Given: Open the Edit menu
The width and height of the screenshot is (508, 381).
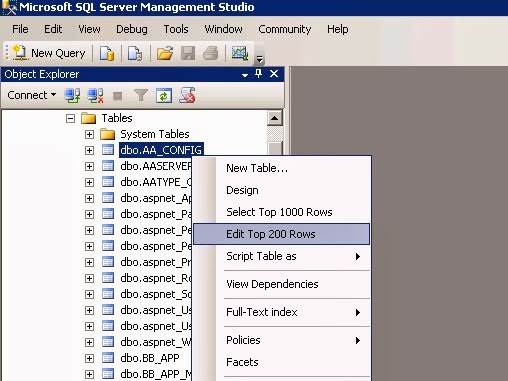Looking at the screenshot, I should click(53, 29).
